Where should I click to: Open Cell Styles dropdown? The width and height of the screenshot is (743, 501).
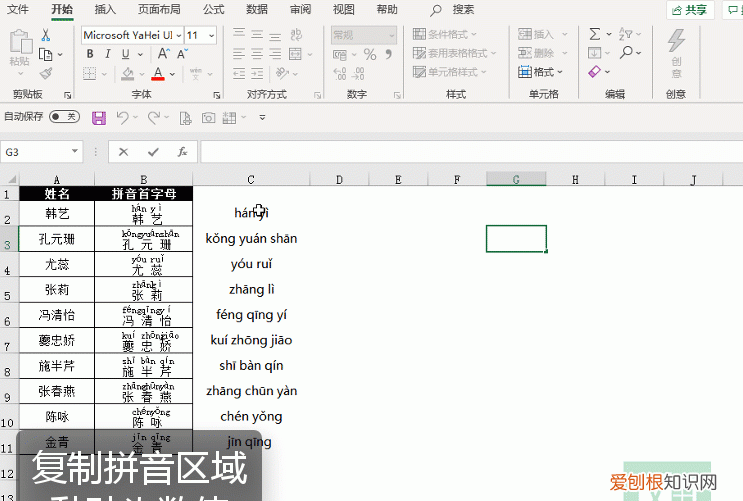(x=450, y=72)
